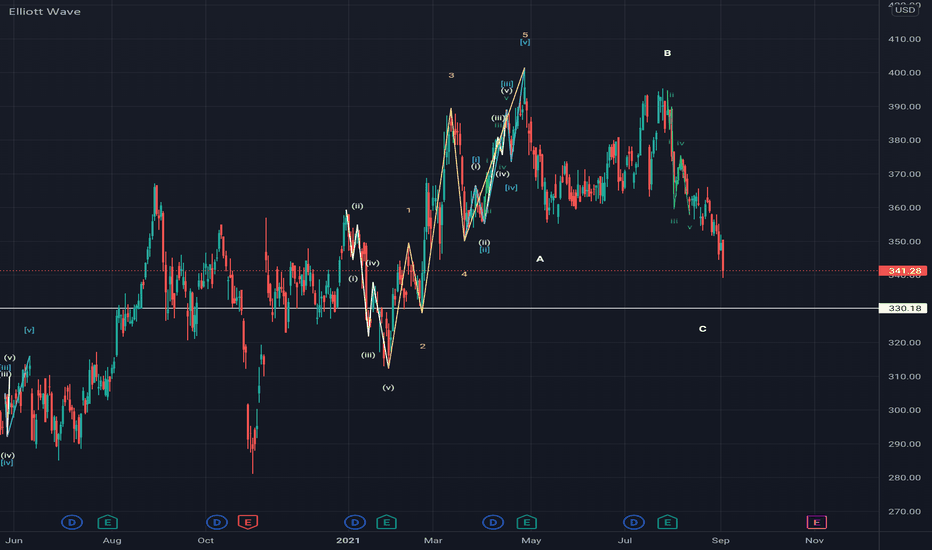Open the green earnings marker beside the Aug label
The width and height of the screenshot is (932, 550).
pyautogui.click(x=108, y=523)
